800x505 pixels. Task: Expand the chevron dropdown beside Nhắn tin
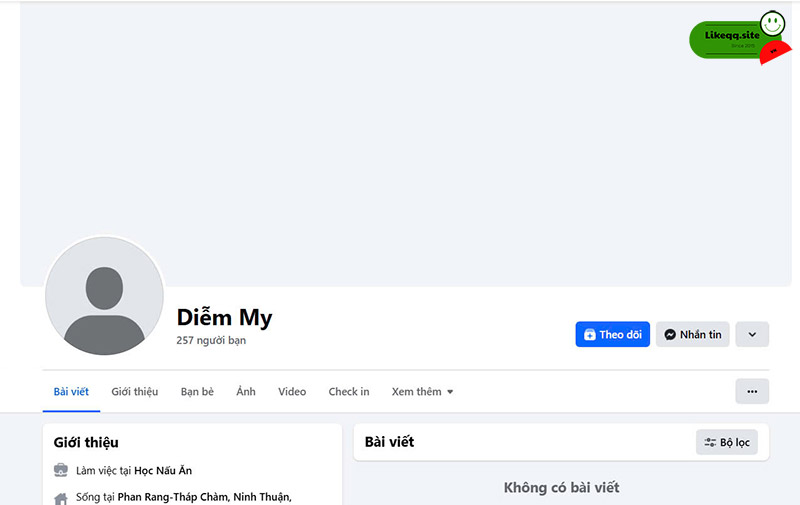pyautogui.click(x=752, y=334)
